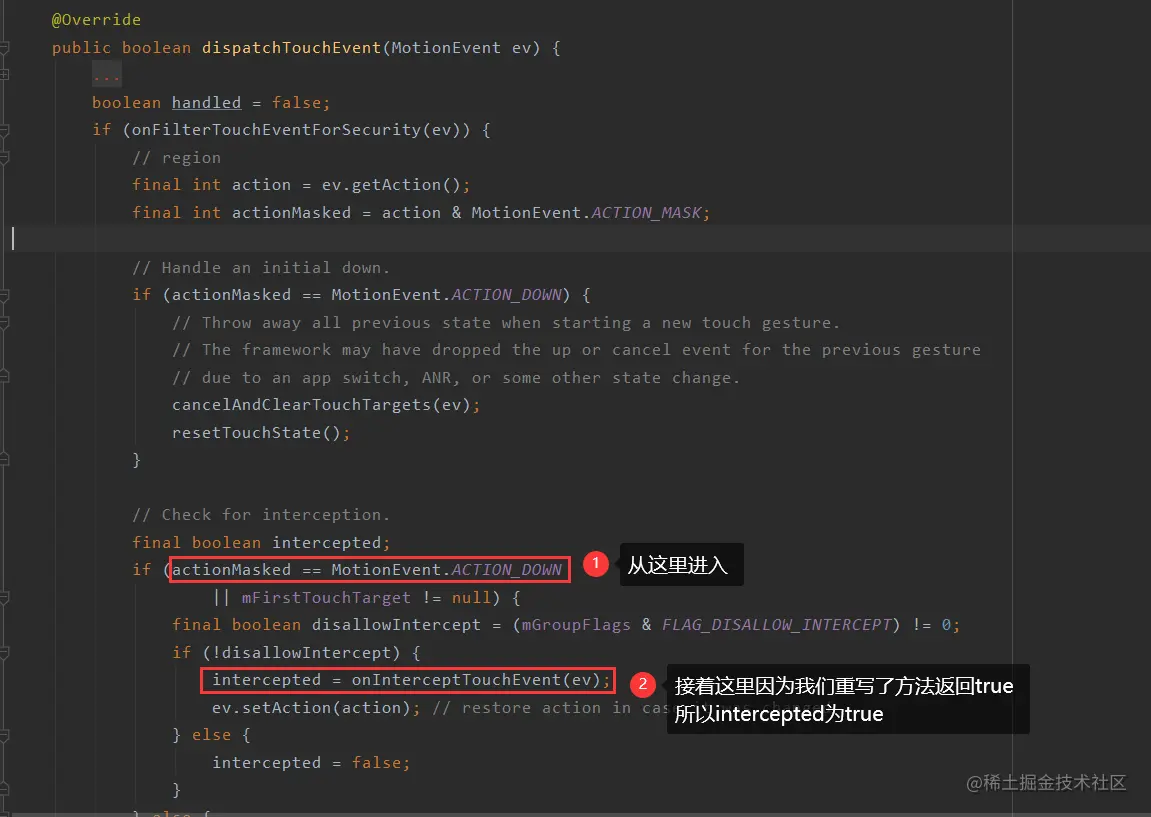This screenshot has width=1151, height=817.
Task: Click 'FLAG_DISALLOW_INTERCEPT' constant
Action: coord(777,625)
